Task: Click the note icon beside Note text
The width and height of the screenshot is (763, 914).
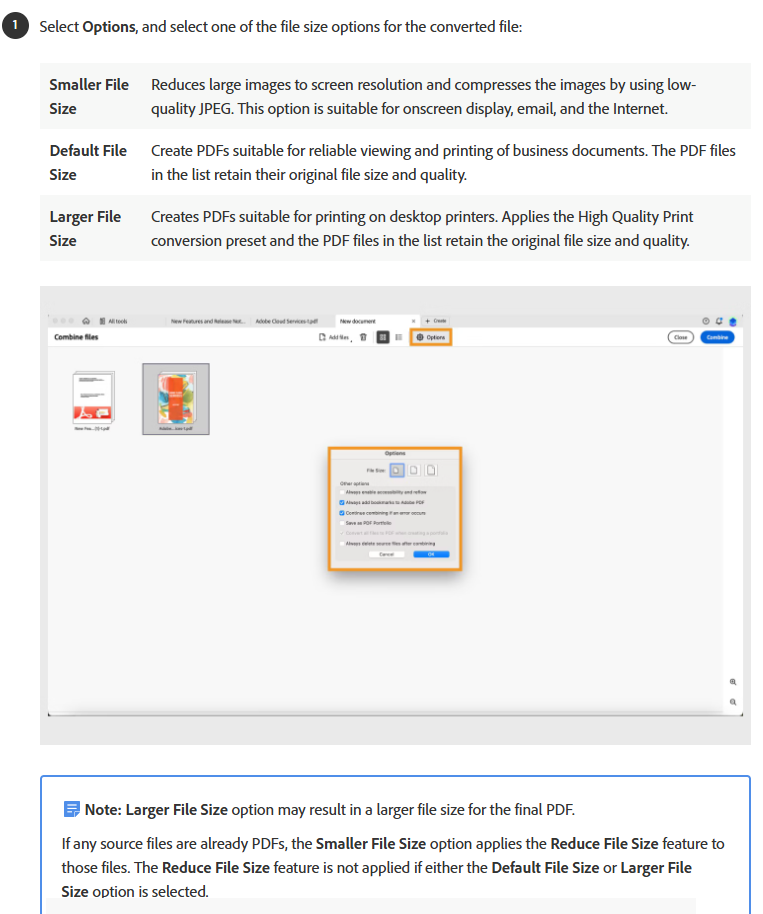Action: pyautogui.click(x=71, y=809)
